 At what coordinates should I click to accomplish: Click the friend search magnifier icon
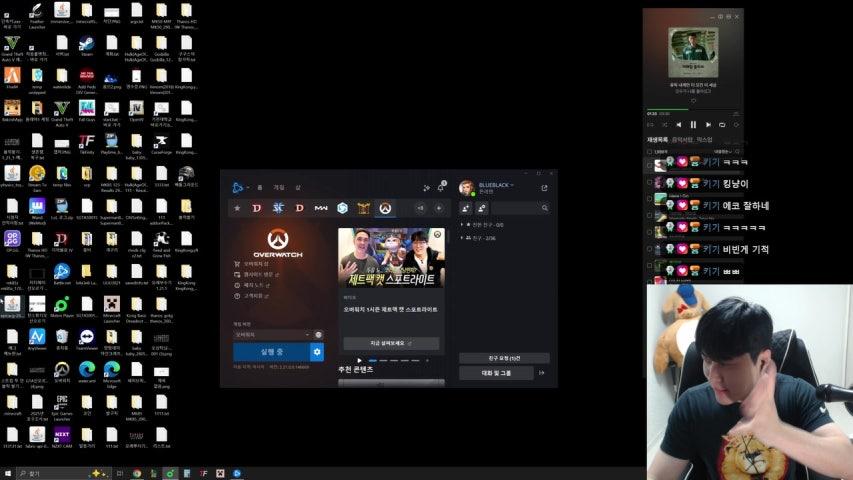pos(545,208)
